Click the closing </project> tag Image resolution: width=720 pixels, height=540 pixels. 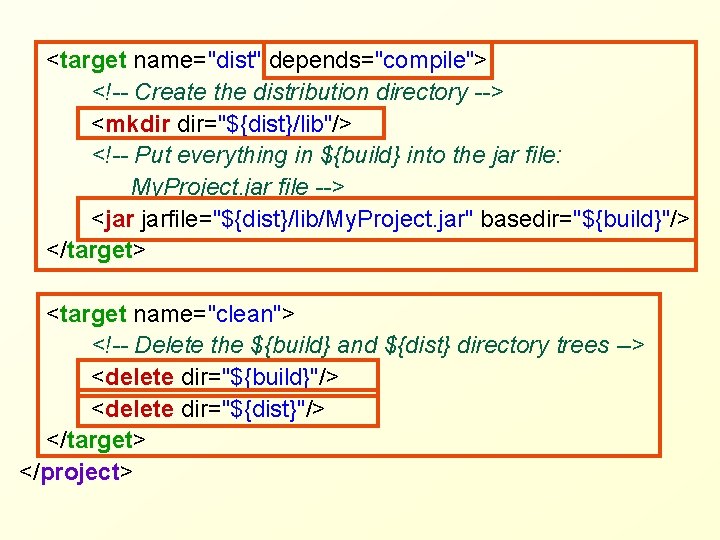click(x=76, y=472)
